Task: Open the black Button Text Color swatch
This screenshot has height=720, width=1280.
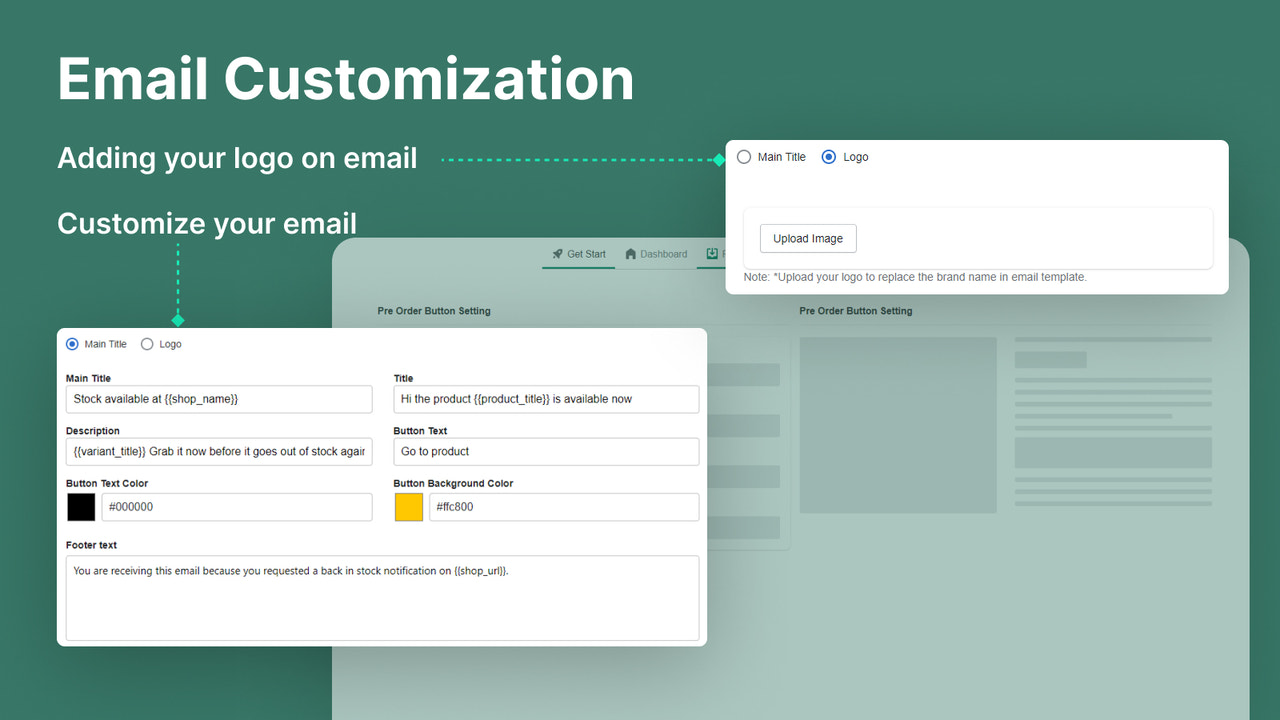Action: [x=81, y=507]
